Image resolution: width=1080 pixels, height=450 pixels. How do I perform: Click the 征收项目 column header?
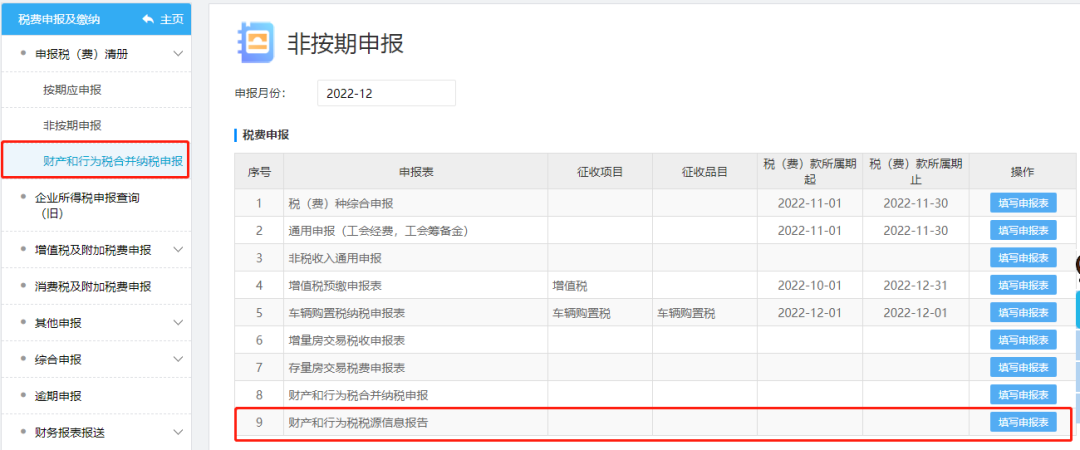[600, 172]
